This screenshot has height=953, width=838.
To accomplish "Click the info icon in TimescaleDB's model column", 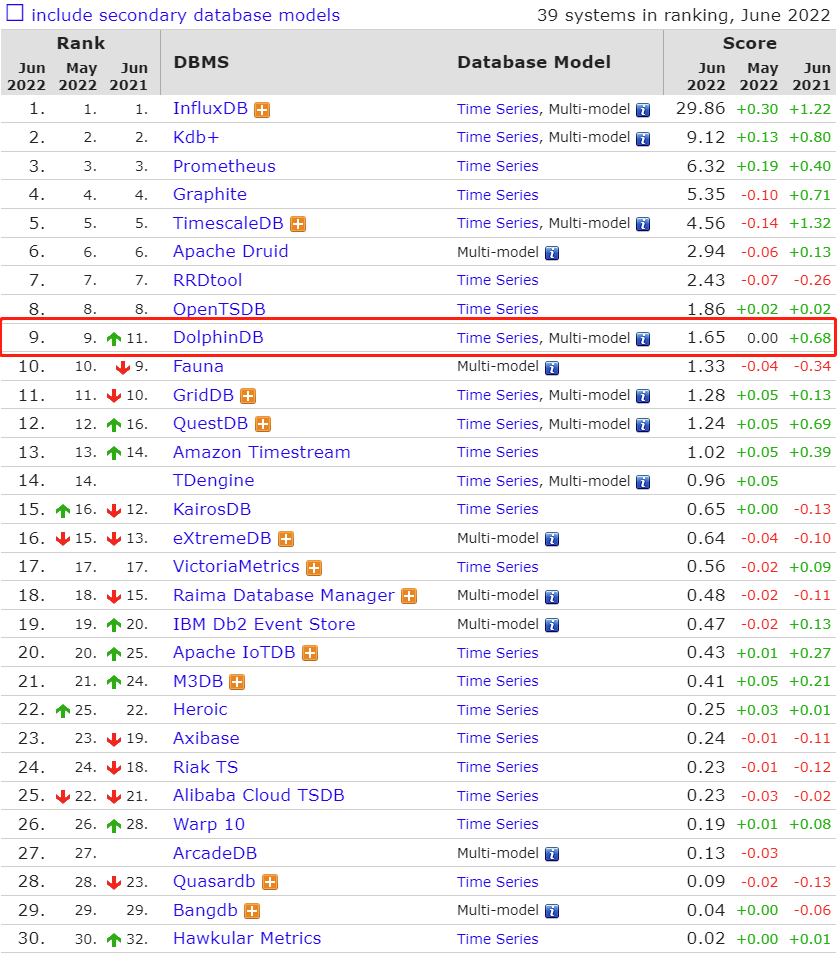I will (x=643, y=224).
